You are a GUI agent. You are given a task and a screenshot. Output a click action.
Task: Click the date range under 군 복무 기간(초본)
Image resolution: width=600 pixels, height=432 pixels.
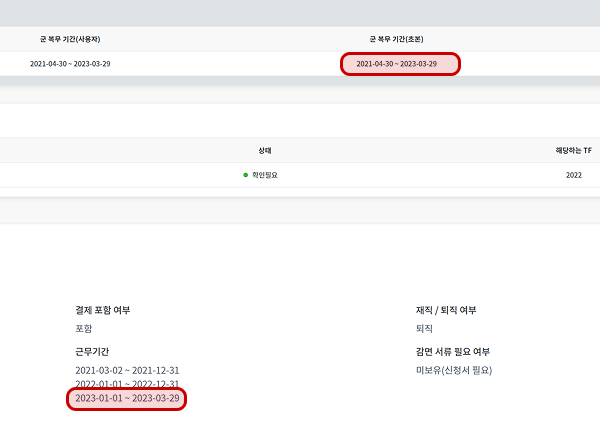tap(396, 64)
